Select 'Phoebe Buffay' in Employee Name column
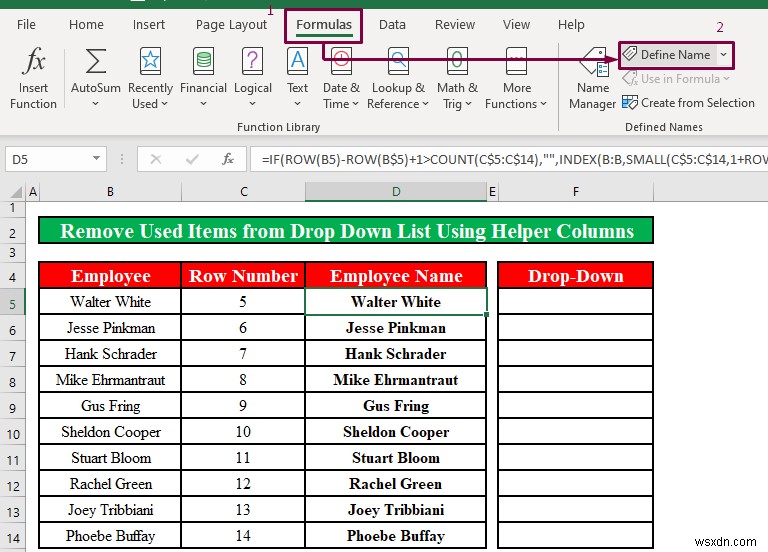The height and width of the screenshot is (552, 768). pyautogui.click(x=396, y=535)
